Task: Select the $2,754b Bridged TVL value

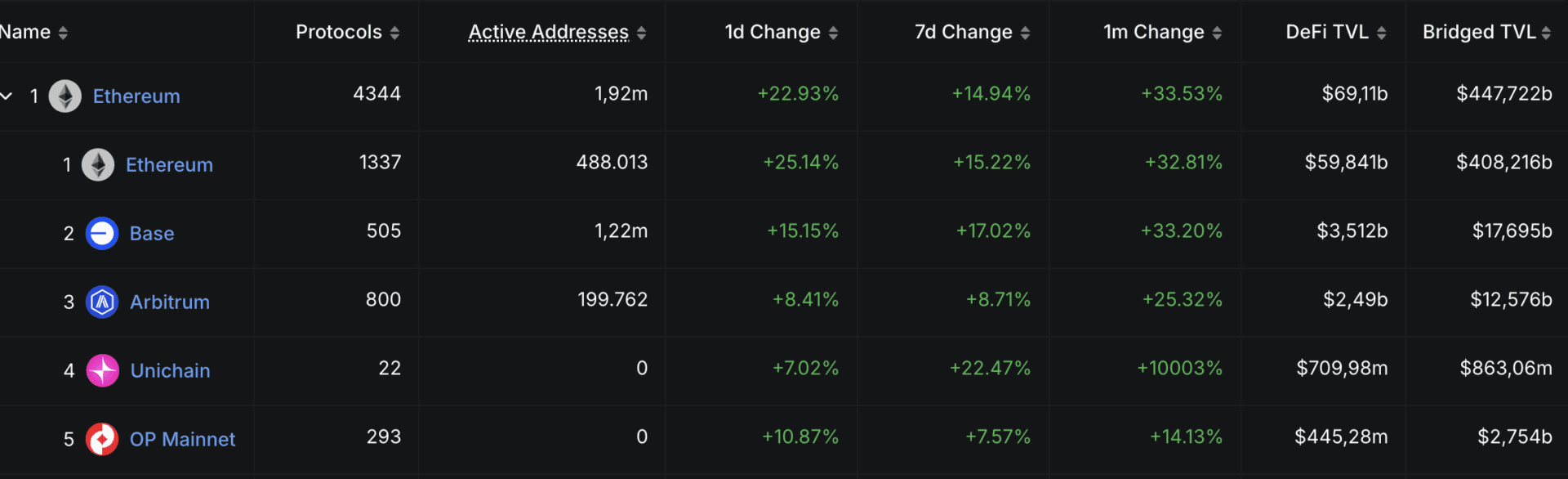Action: tap(1515, 437)
